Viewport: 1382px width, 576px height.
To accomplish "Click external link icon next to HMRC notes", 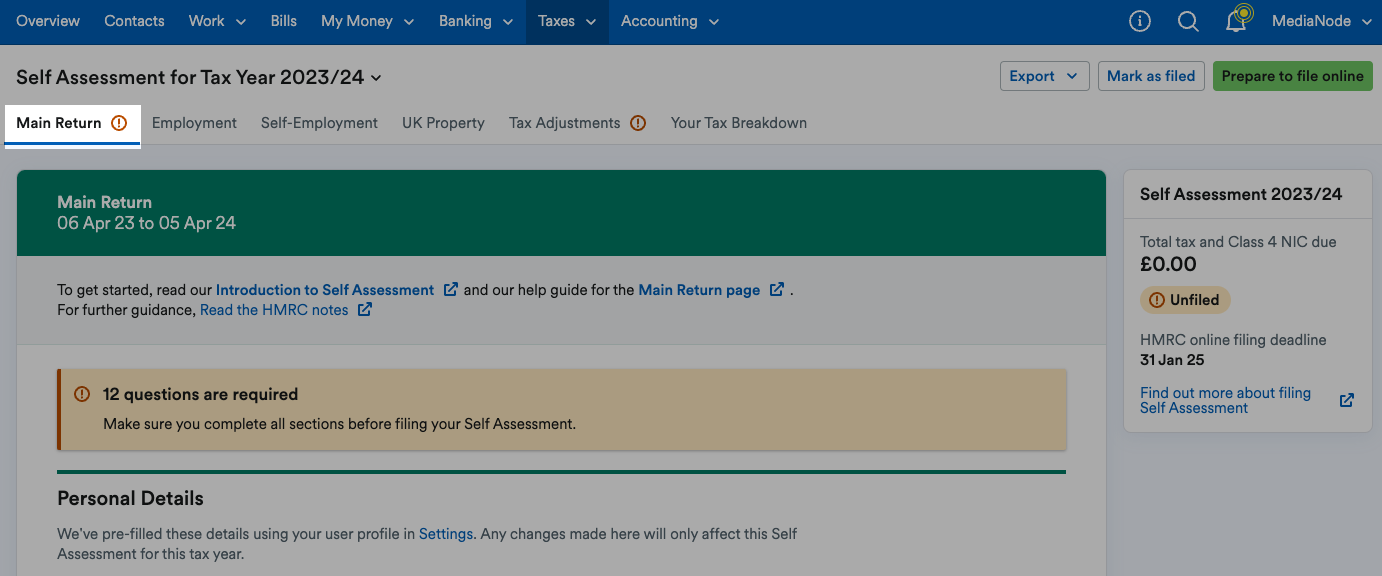I will 365,310.
